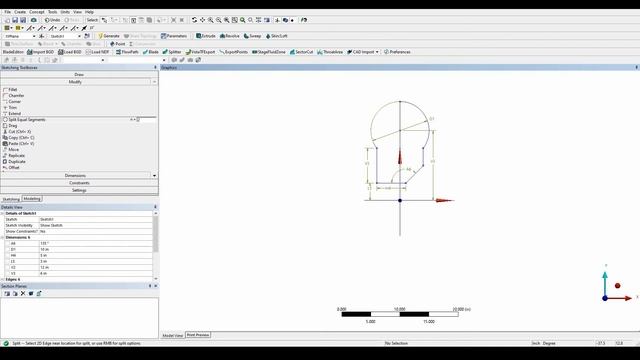Open the File menu
The width and height of the screenshot is (640, 360).
[7, 12]
